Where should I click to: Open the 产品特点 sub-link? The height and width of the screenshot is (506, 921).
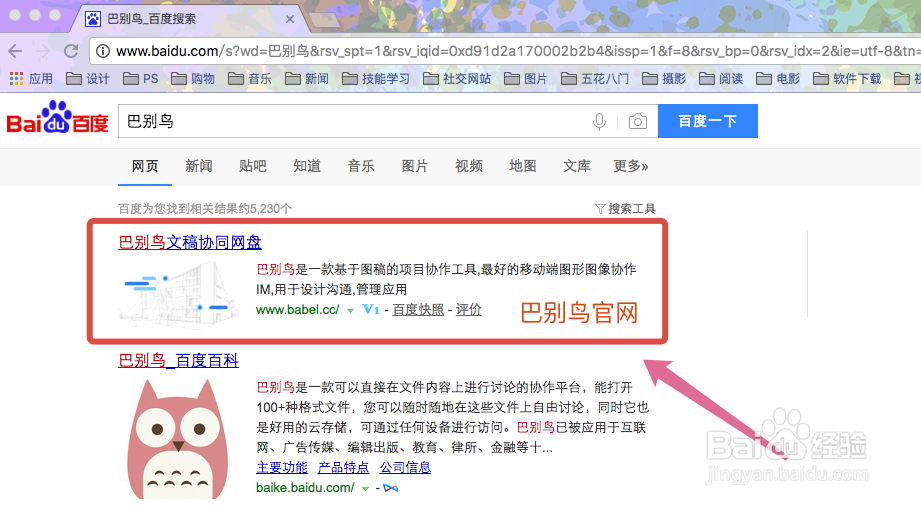(344, 467)
